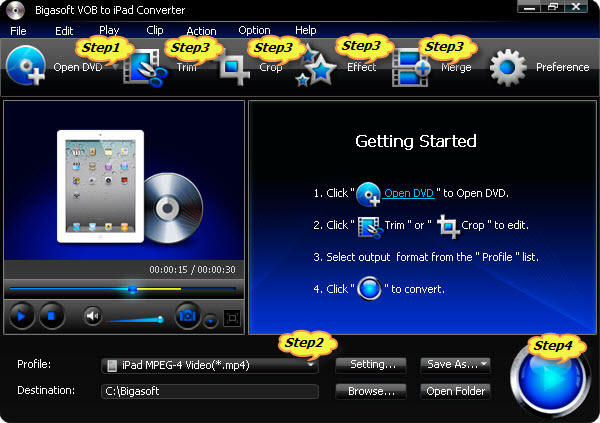Open the Option menu
The image size is (600, 423).
pos(254,31)
